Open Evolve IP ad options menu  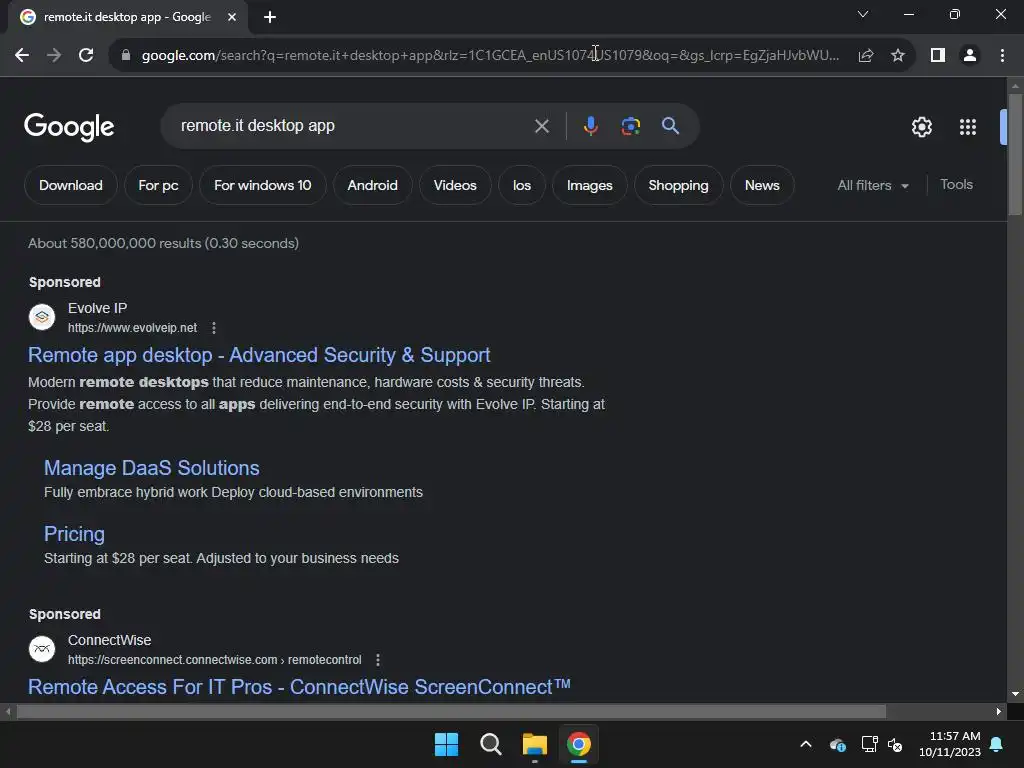pos(214,328)
